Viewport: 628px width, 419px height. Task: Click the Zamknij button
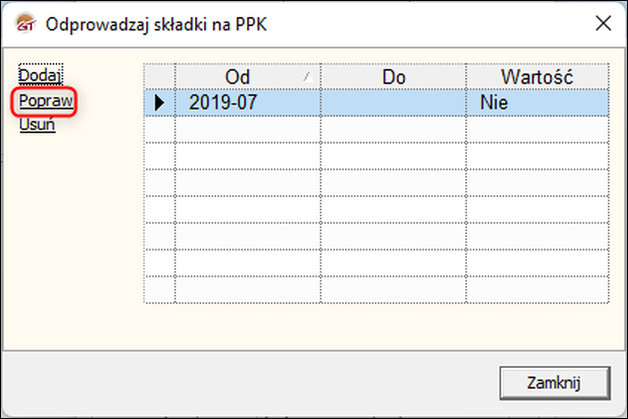[555, 383]
